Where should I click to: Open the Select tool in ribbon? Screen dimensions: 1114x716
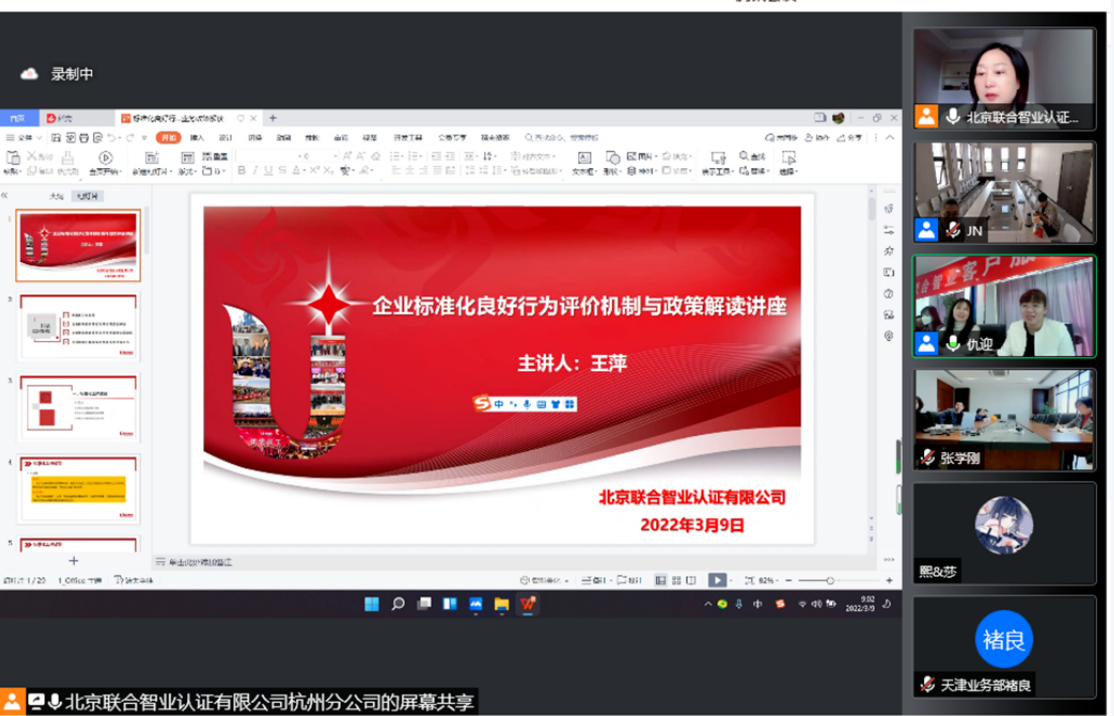[789, 163]
